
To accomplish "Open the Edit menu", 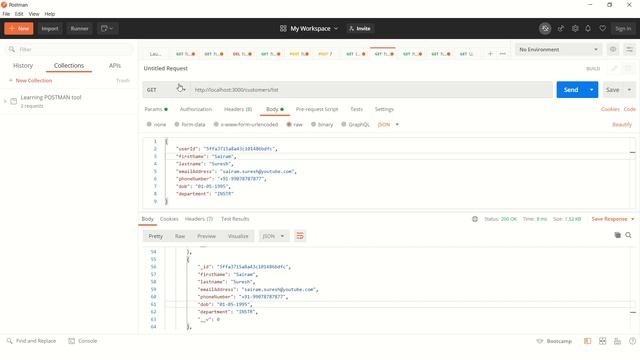I will point(19,14).
